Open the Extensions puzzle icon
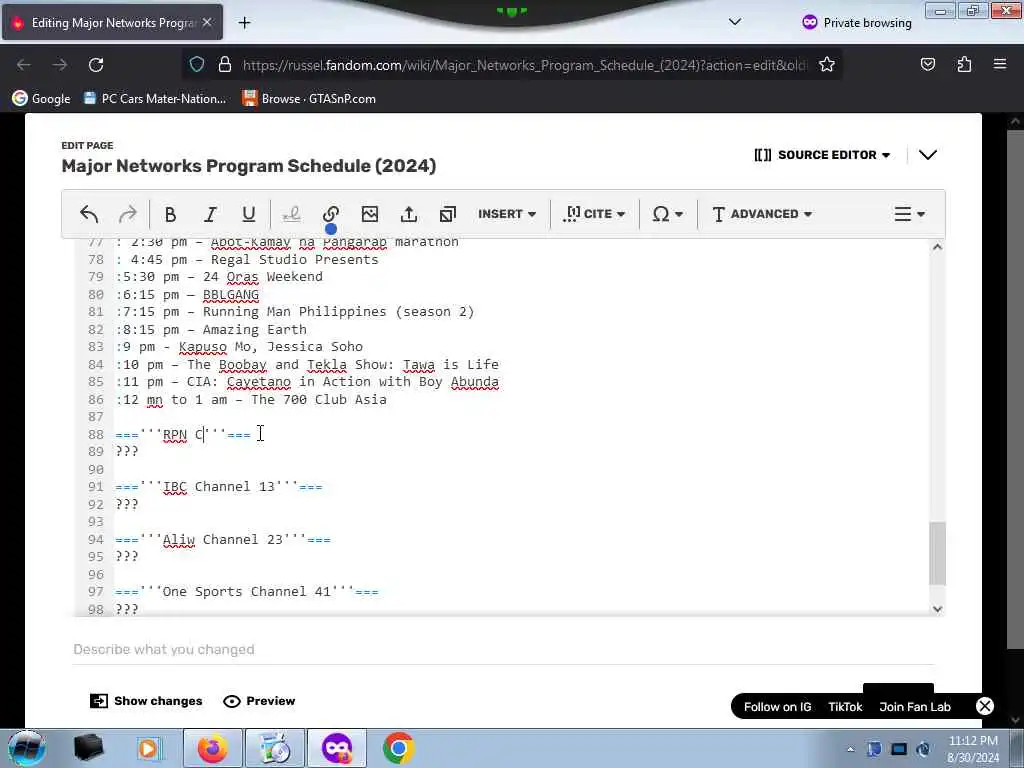The height and width of the screenshot is (768, 1024). (964, 65)
